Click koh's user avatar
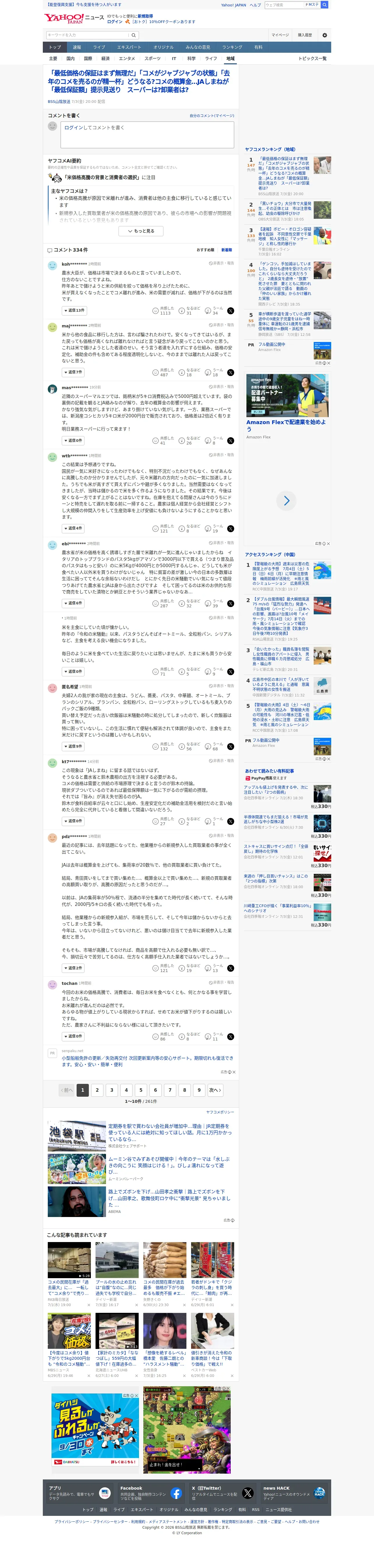 tap(52, 265)
